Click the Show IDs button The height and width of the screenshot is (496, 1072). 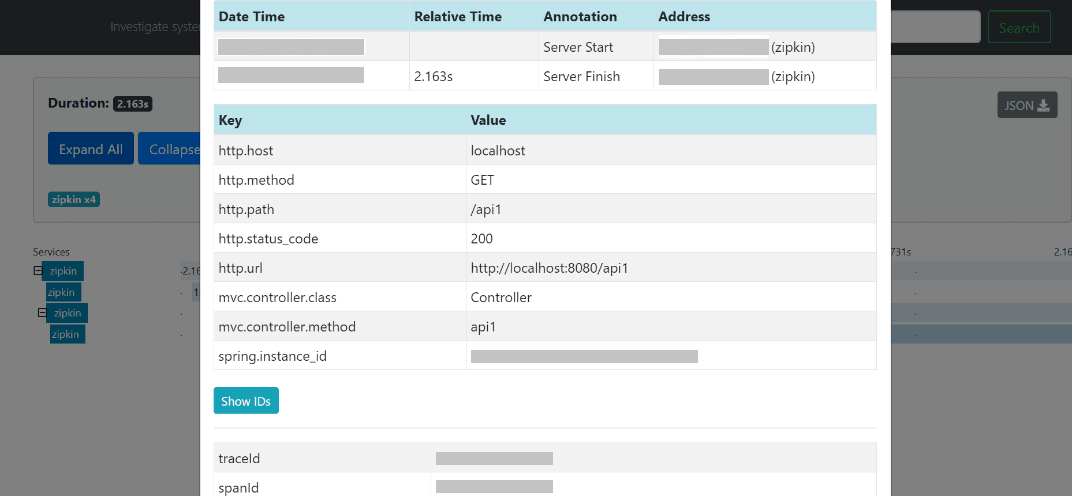pyautogui.click(x=246, y=401)
